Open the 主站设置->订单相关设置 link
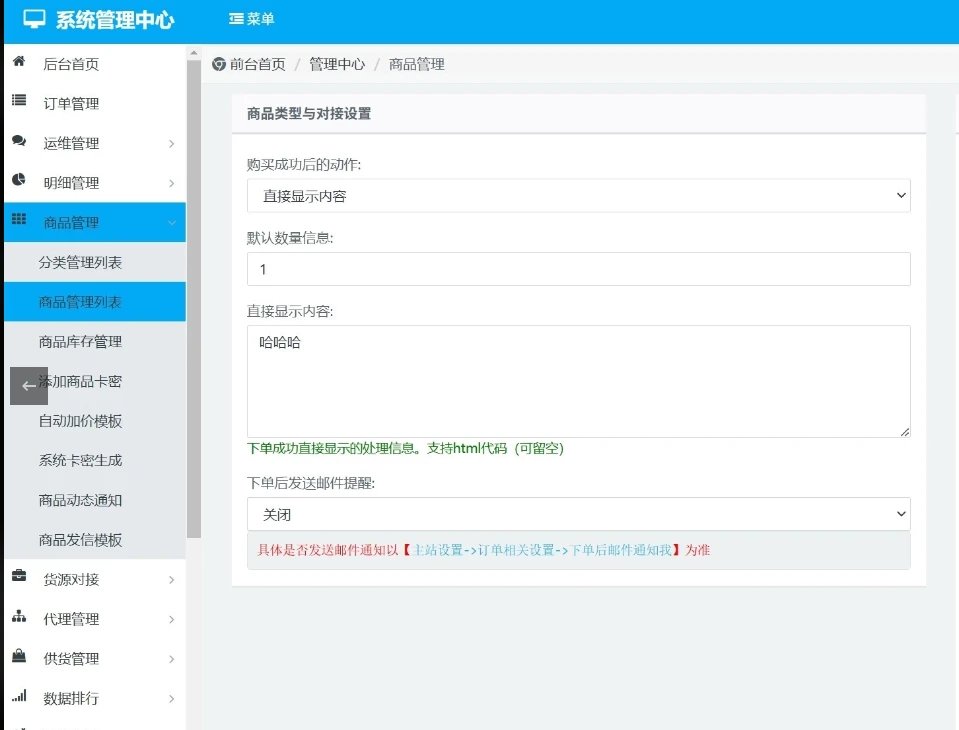Image resolution: width=959 pixels, height=730 pixels. point(541,550)
